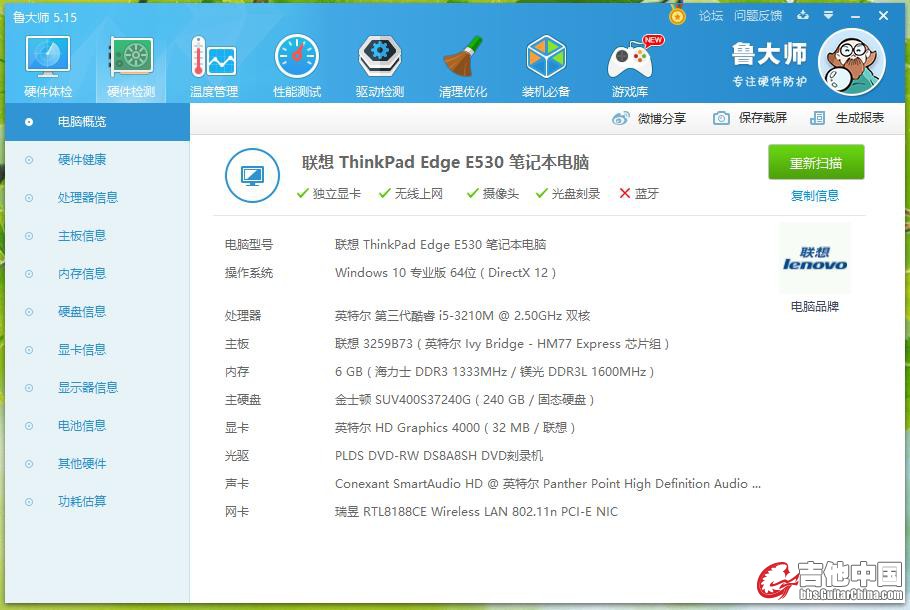
Task: Click the 电脑品牌 label
Action: click(815, 306)
